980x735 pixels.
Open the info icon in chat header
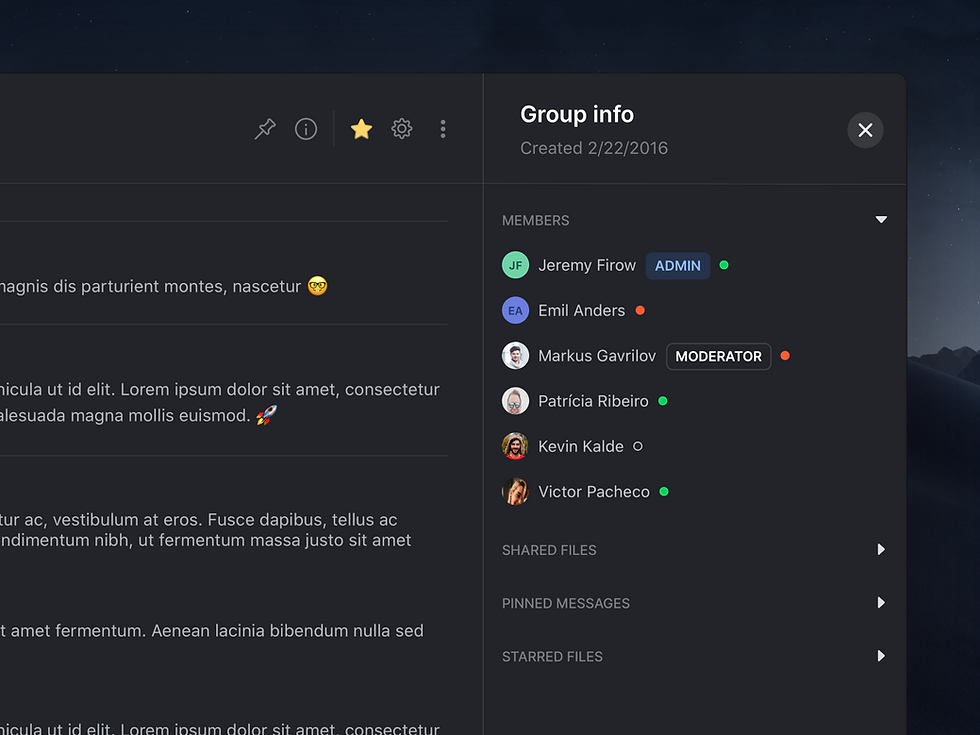point(306,129)
